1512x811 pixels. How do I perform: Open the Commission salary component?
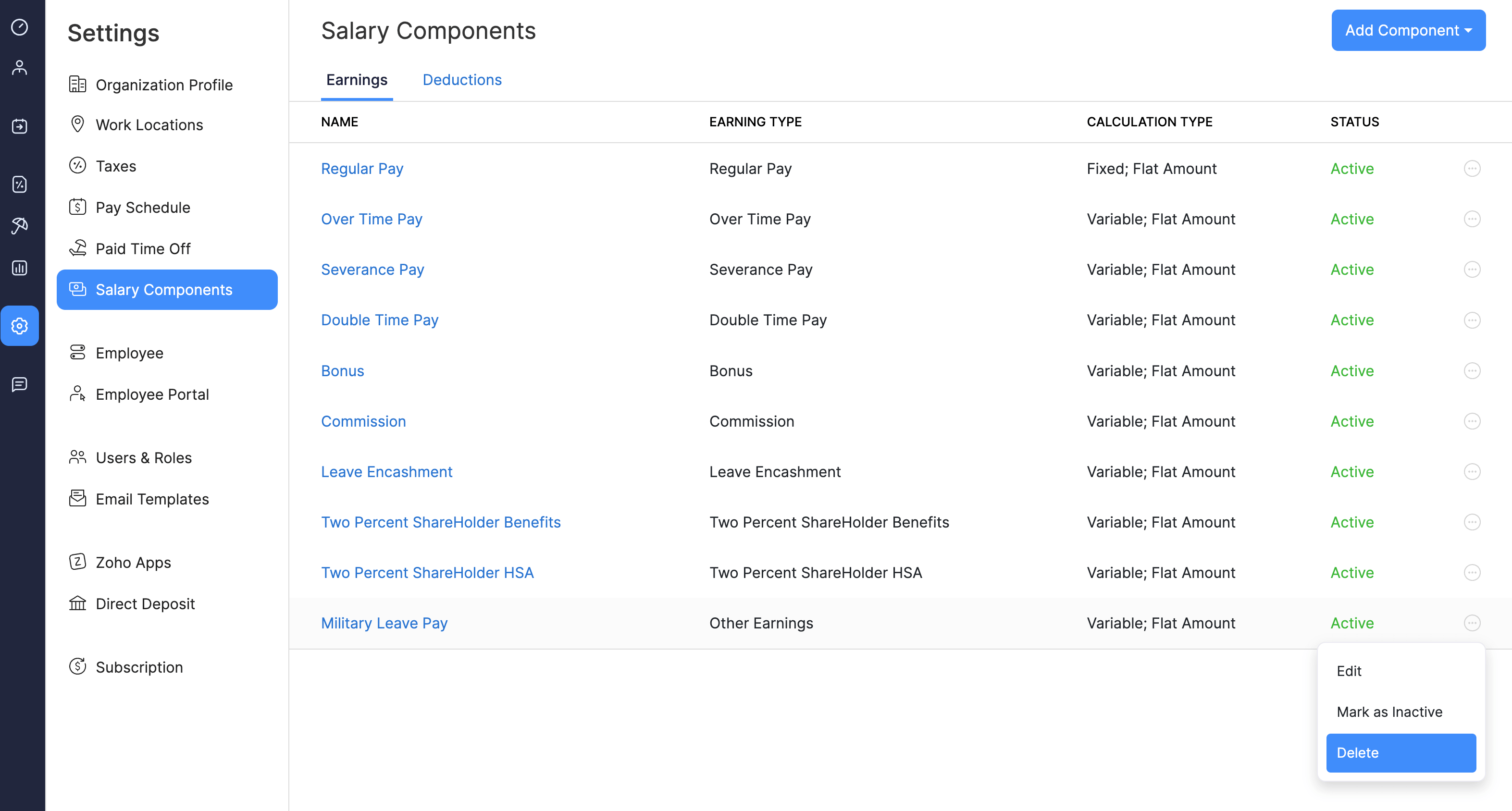pyautogui.click(x=363, y=421)
